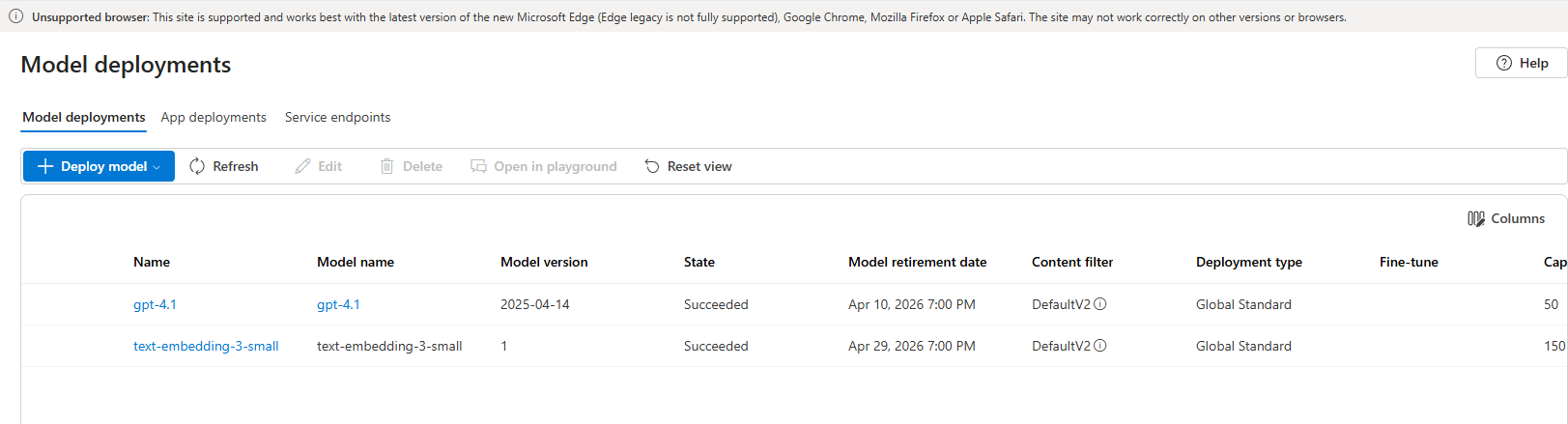Click the Edit pencil icon

click(x=303, y=166)
